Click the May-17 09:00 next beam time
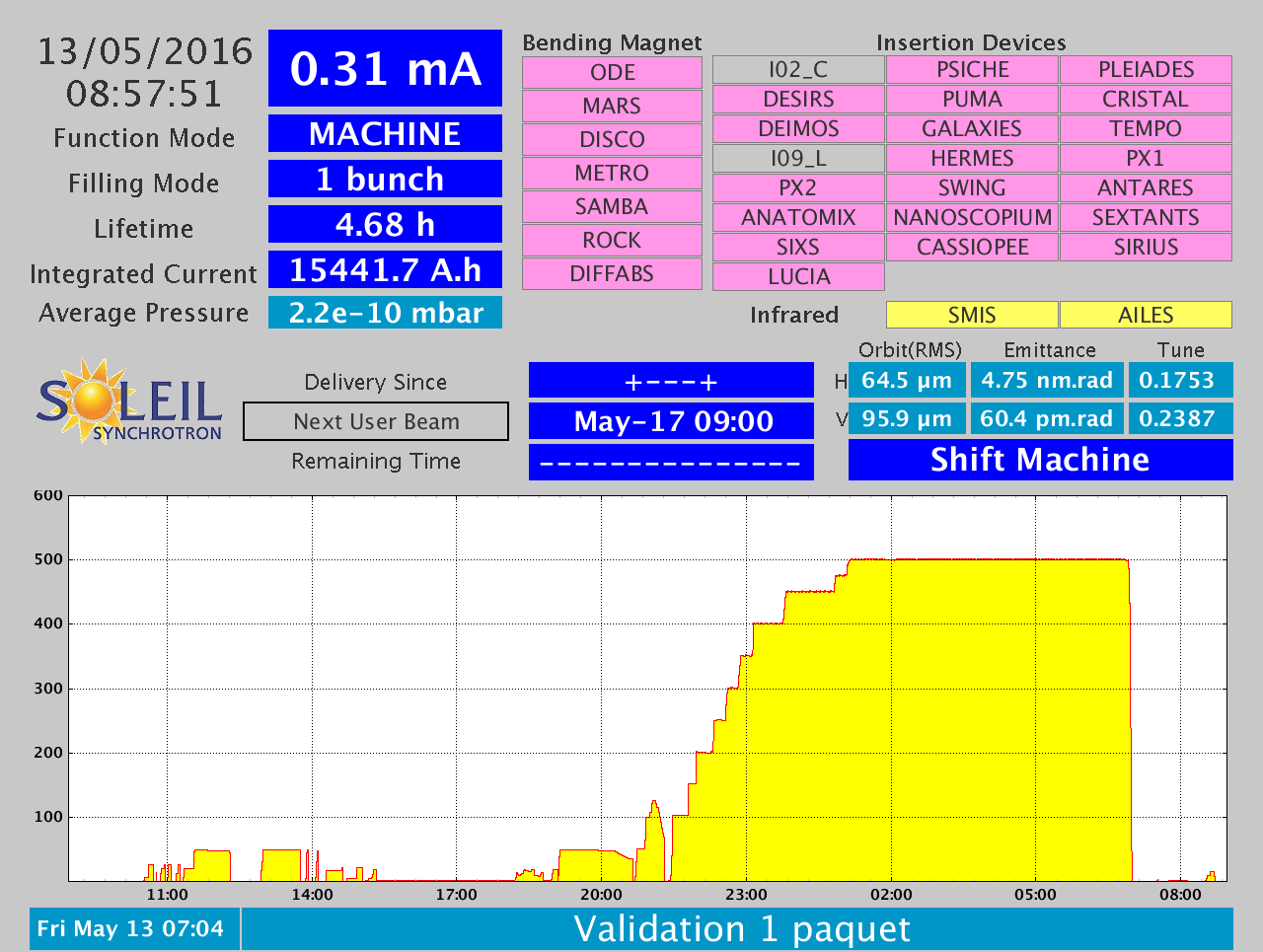Image resolution: width=1263 pixels, height=952 pixels. pos(671,421)
